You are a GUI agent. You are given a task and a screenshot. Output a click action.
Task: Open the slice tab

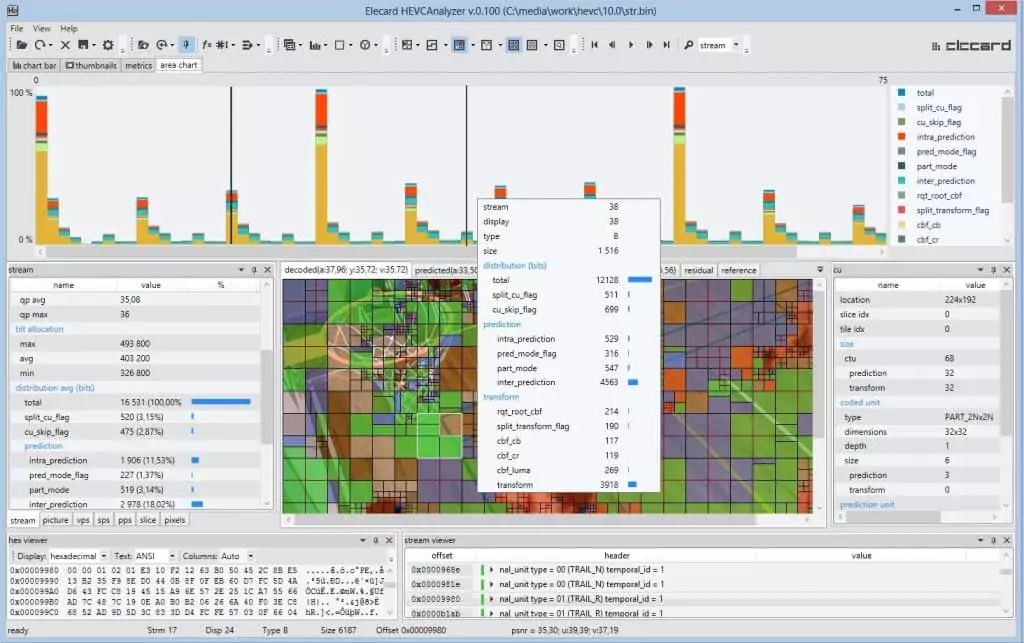(x=148, y=520)
